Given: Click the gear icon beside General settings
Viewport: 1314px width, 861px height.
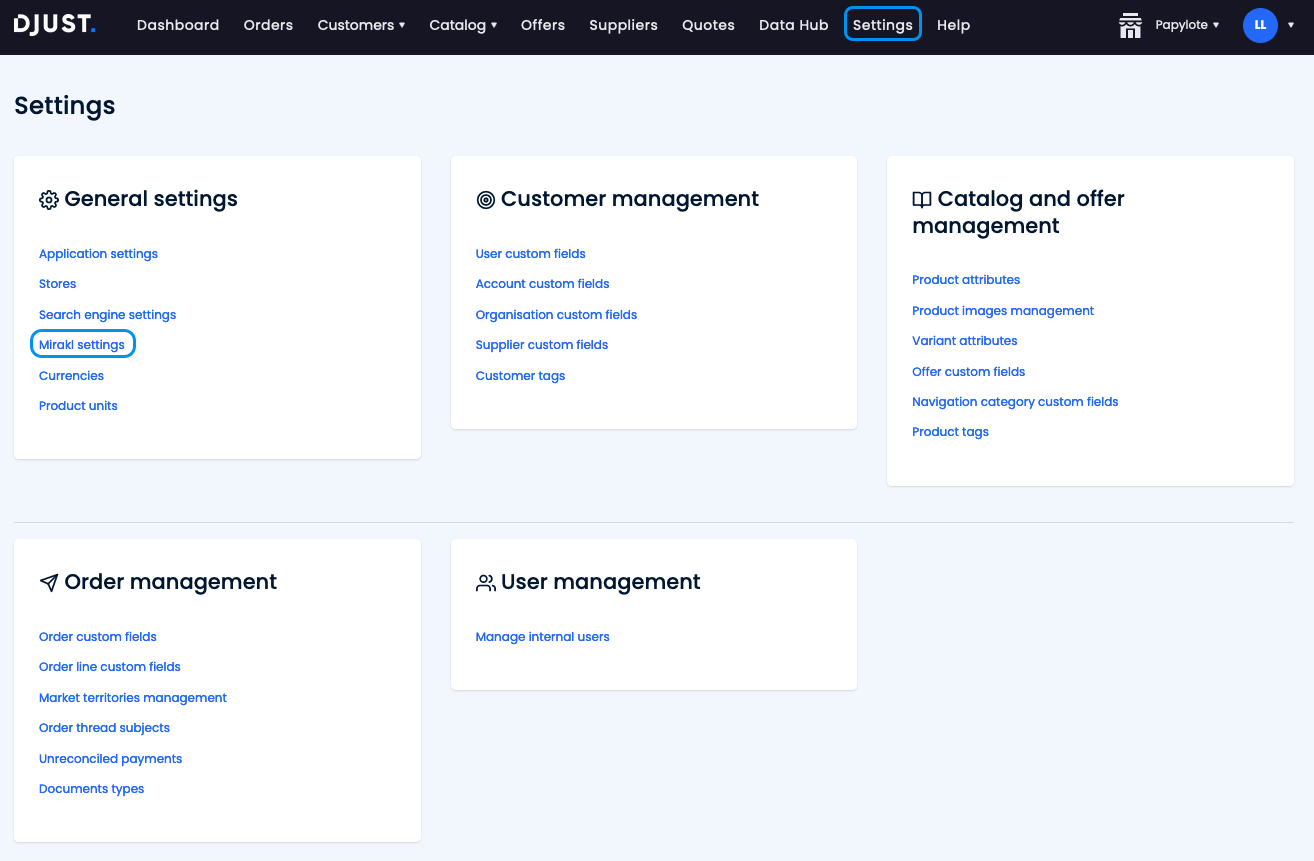Looking at the screenshot, I should tap(48, 199).
